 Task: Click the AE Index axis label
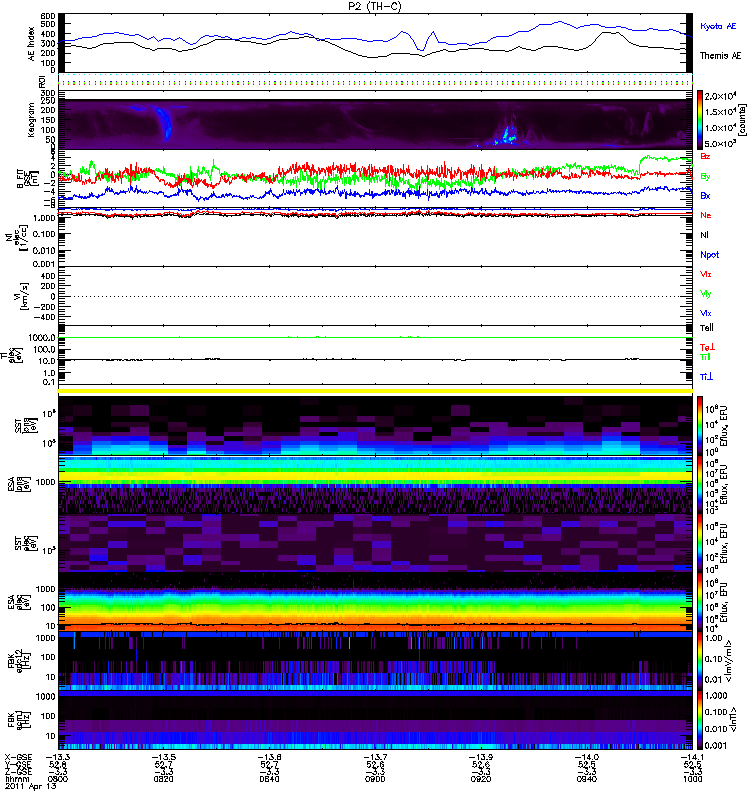[x=32, y=43]
